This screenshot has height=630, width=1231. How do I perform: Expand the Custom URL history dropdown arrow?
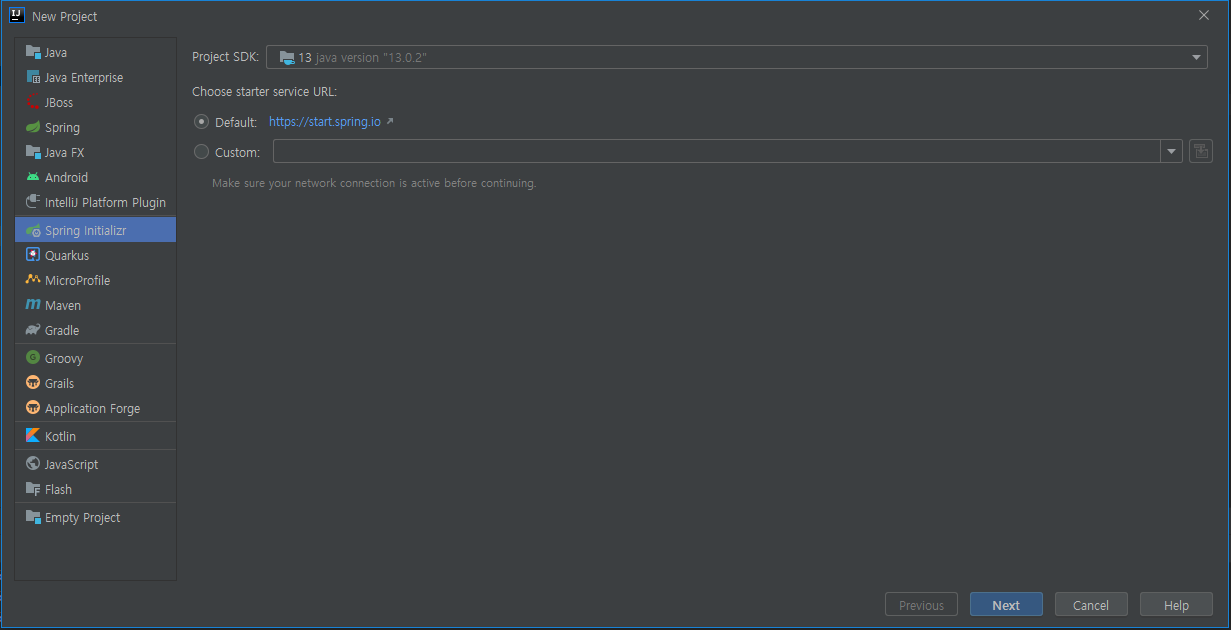tap(1171, 152)
